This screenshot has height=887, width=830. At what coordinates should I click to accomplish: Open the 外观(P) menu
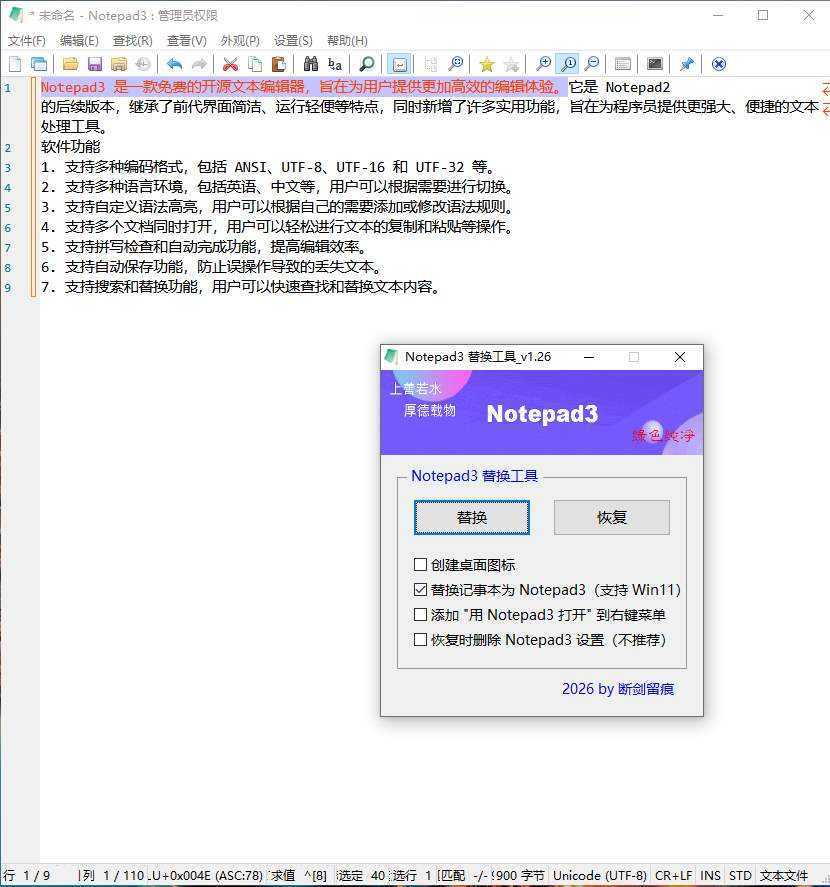coord(240,41)
